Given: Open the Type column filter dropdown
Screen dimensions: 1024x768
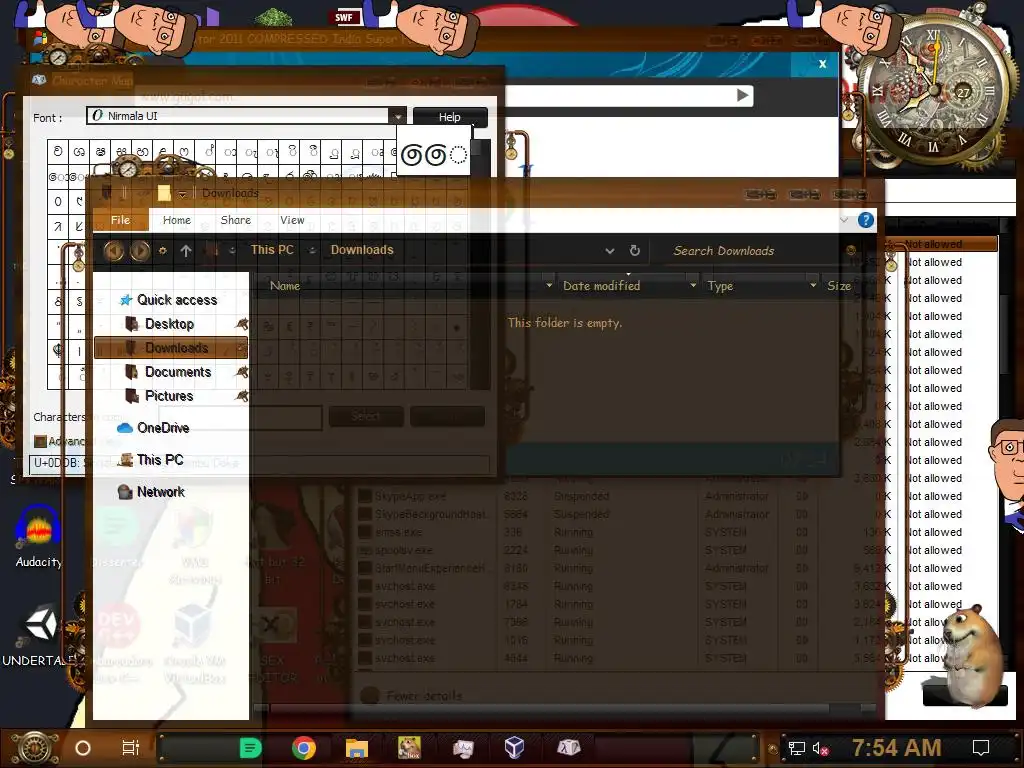Looking at the screenshot, I should tap(813, 286).
